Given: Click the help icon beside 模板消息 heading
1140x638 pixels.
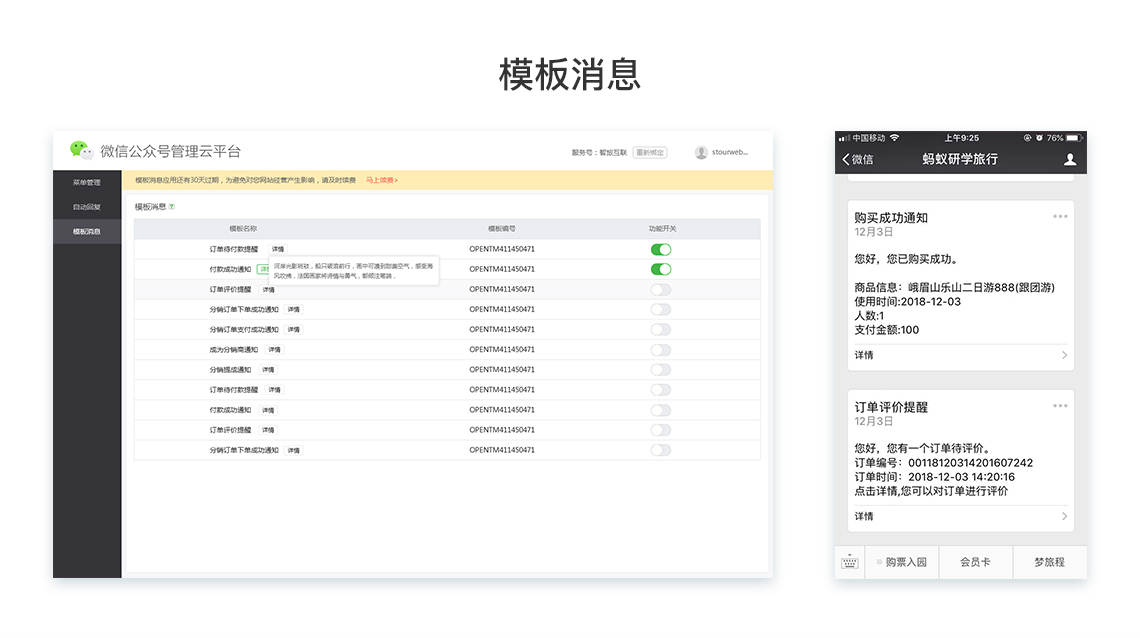Looking at the screenshot, I should 172,207.
